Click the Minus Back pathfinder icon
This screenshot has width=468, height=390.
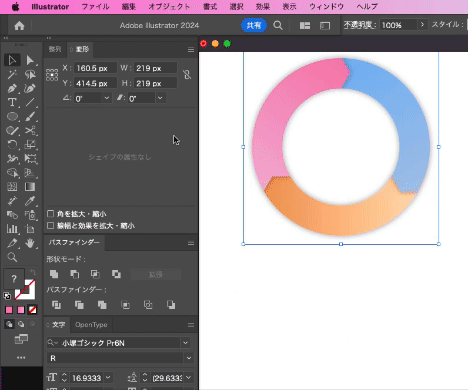tap(171, 305)
